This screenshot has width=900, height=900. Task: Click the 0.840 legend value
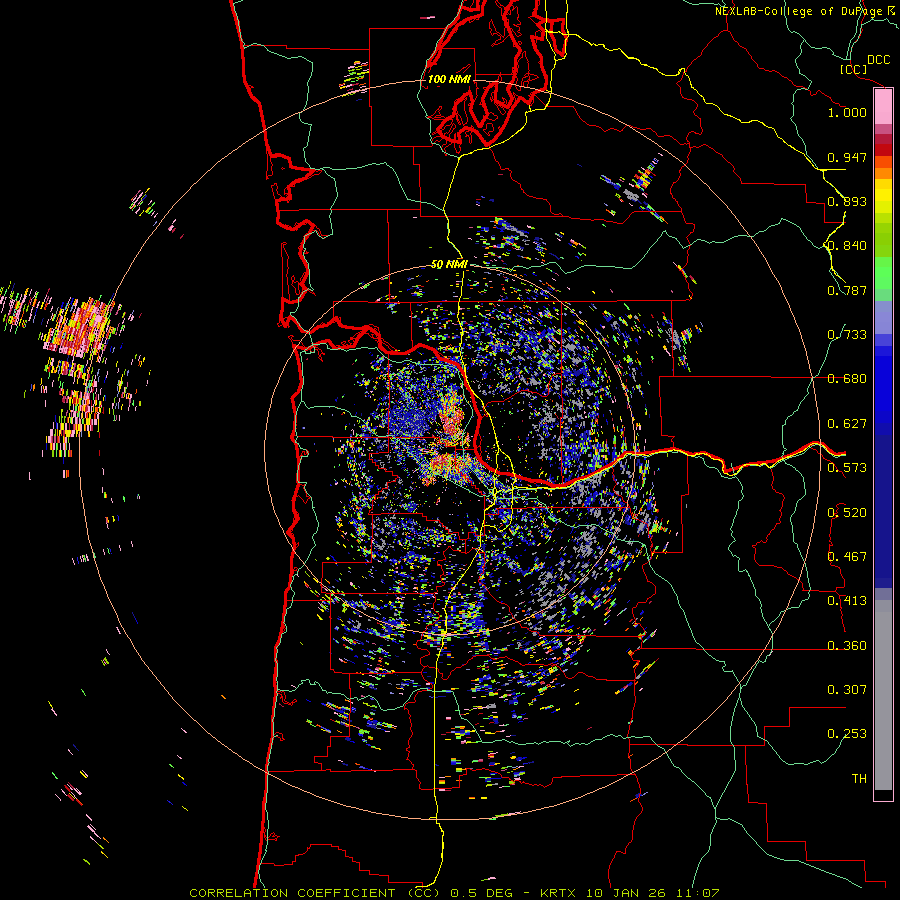847,245
